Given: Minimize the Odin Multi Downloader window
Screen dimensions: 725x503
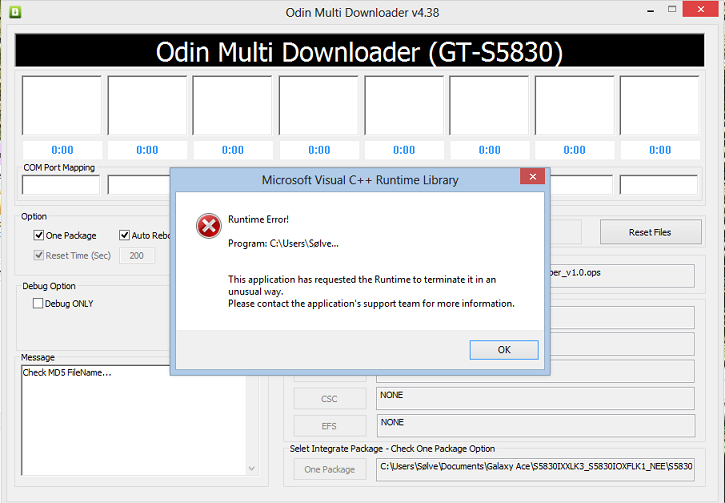Looking at the screenshot, I should (x=651, y=10).
